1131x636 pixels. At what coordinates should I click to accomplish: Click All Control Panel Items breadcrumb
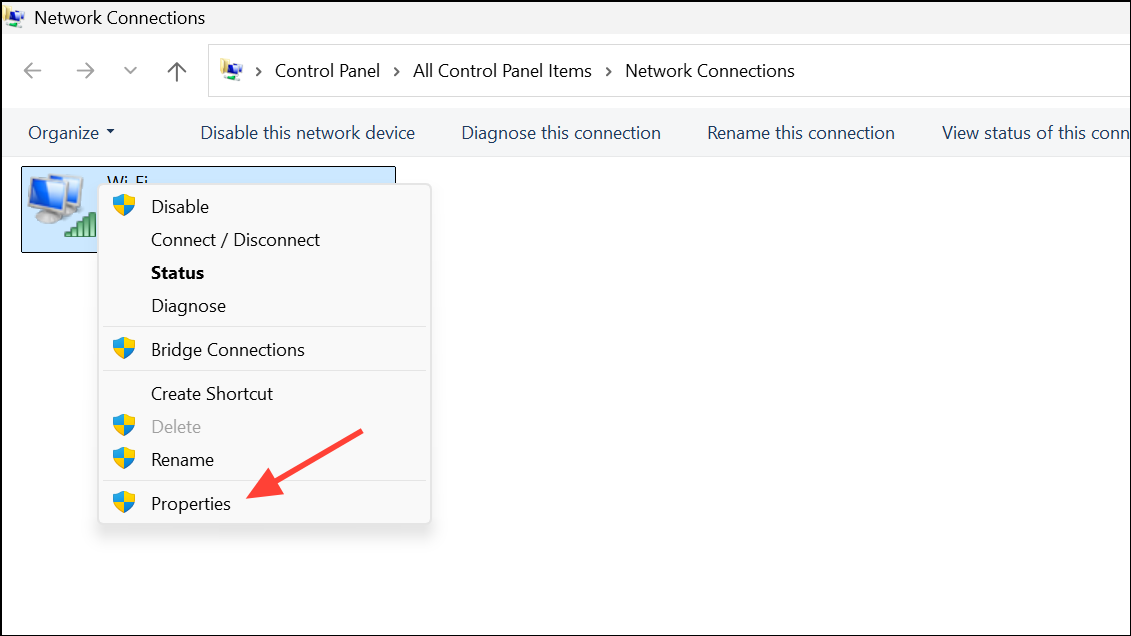pyautogui.click(x=502, y=71)
